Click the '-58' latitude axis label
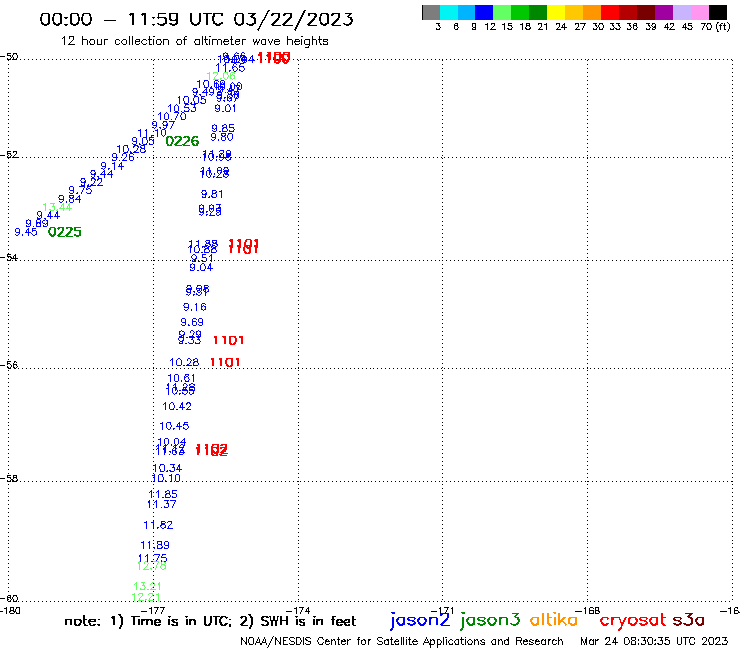The width and height of the screenshot is (740, 650). 9,478
